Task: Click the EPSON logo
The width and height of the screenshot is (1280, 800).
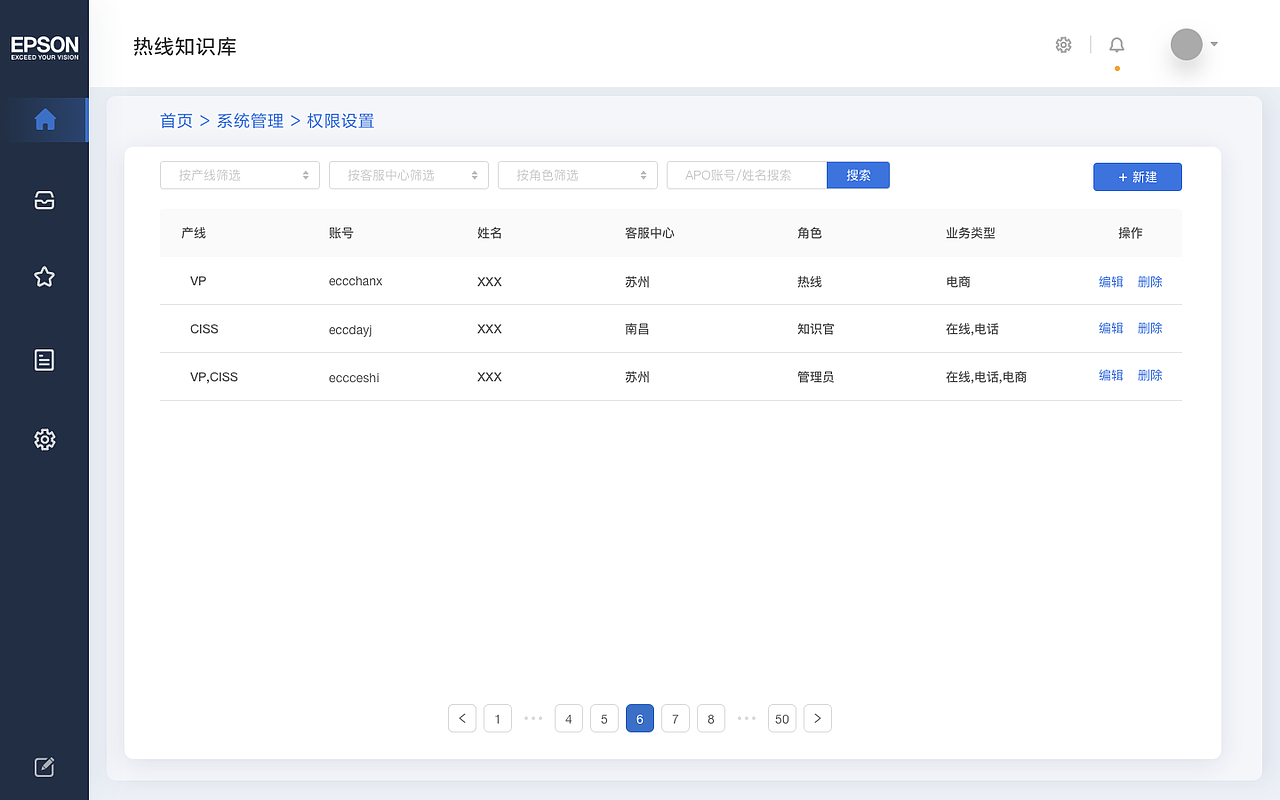Action: tap(44, 48)
